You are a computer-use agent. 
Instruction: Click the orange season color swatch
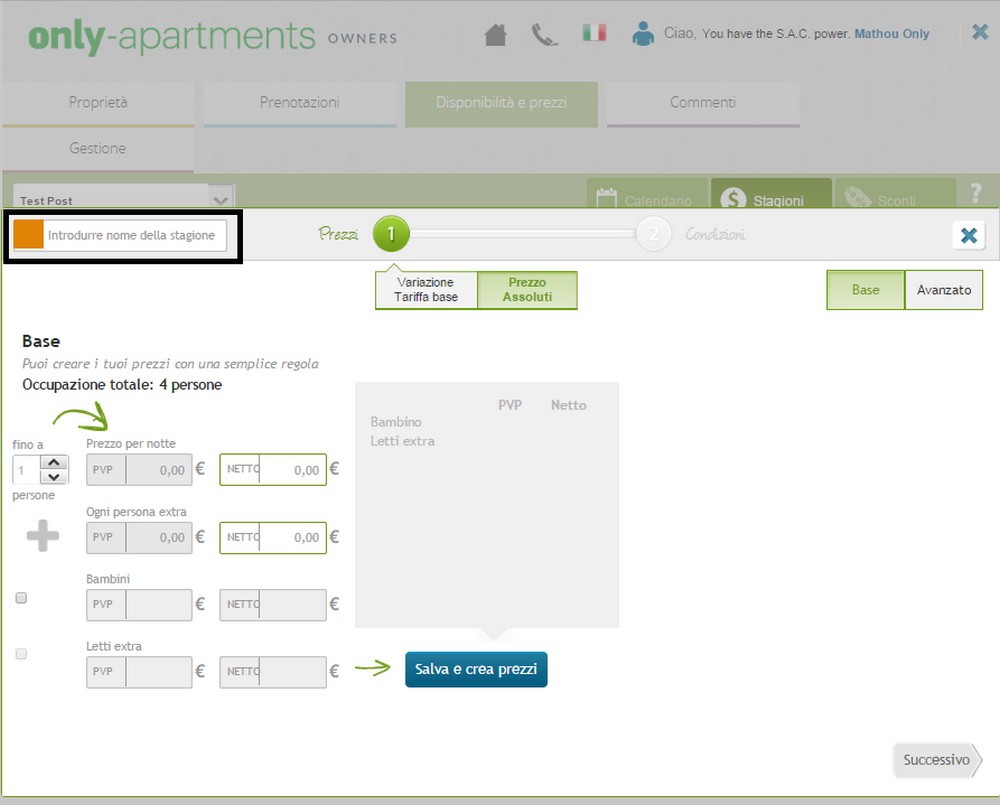click(29, 235)
